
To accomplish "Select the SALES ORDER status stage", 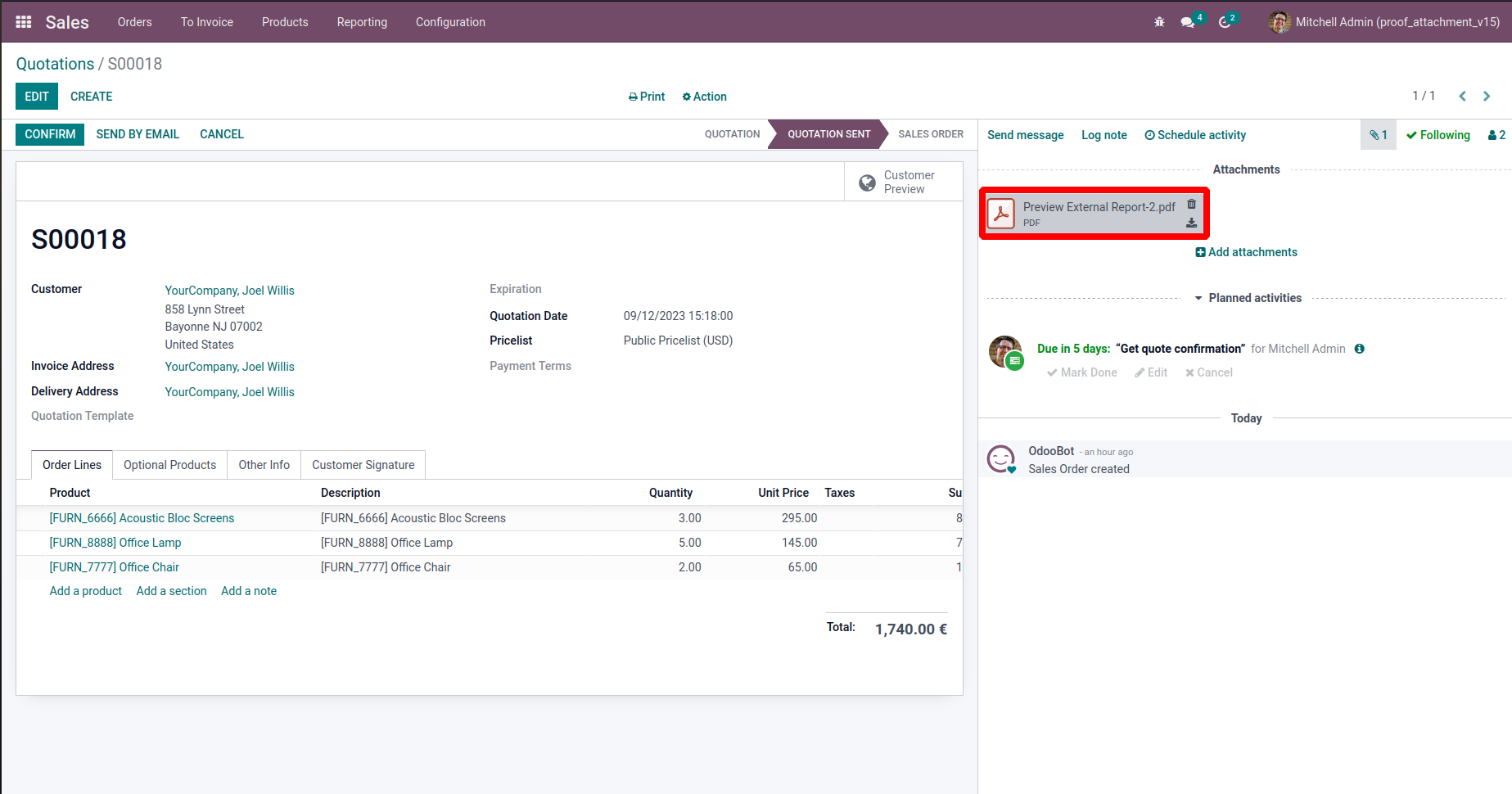I will [x=931, y=134].
